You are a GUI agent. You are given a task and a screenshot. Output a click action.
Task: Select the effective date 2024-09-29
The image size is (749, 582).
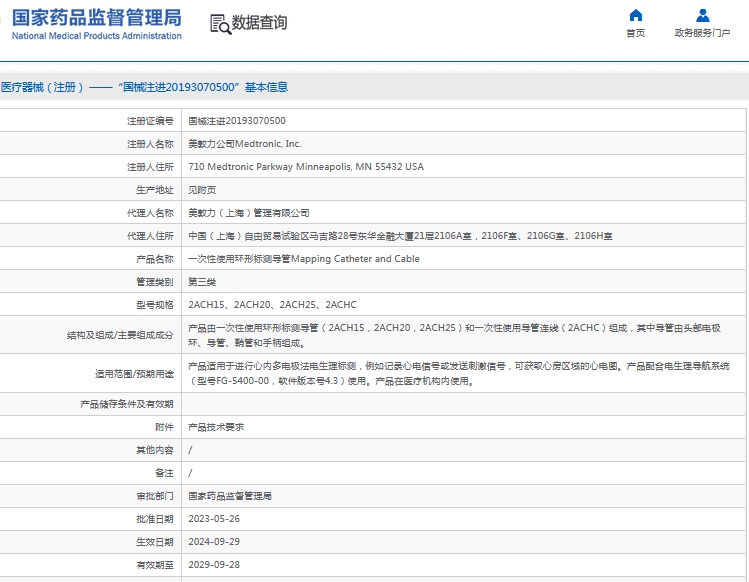(214, 542)
